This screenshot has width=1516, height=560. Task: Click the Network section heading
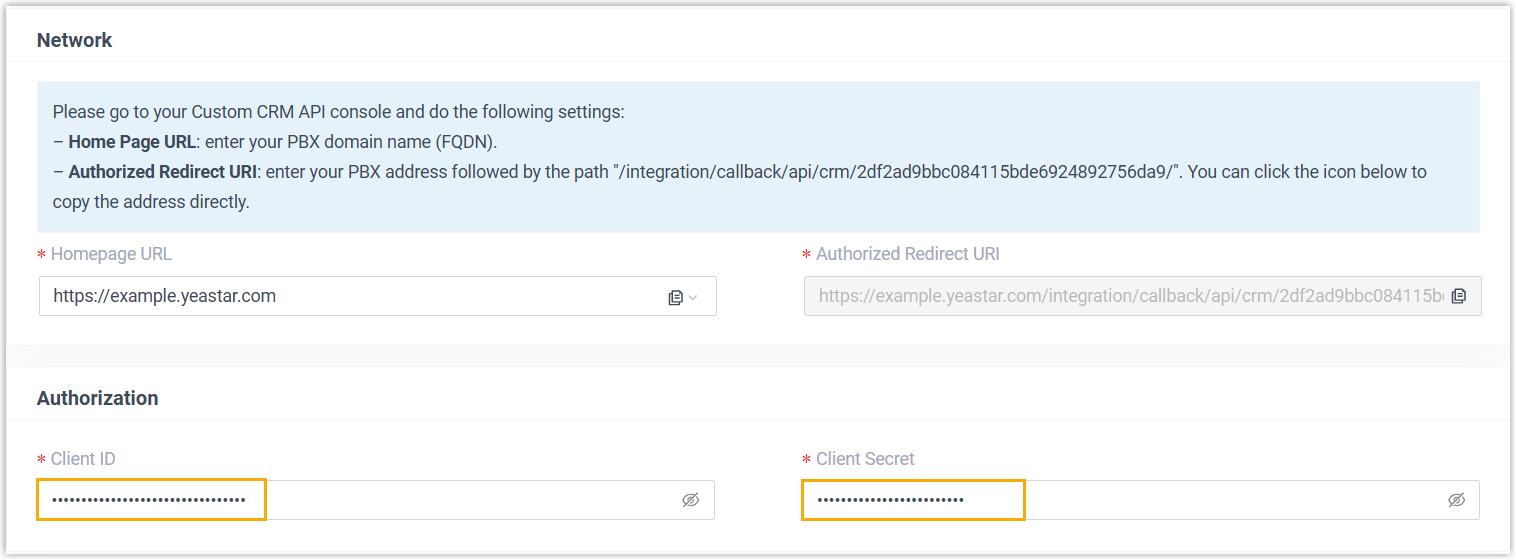click(x=75, y=40)
